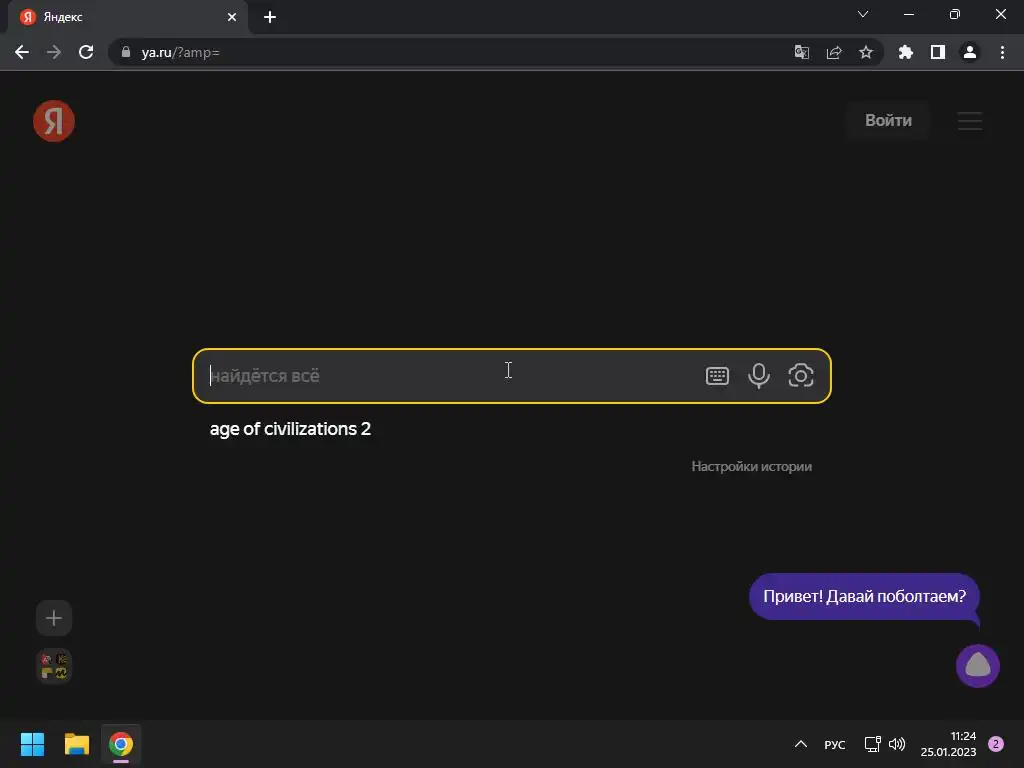Switch РУС input language
Image resolution: width=1024 pixels, height=768 pixels.
click(x=835, y=744)
